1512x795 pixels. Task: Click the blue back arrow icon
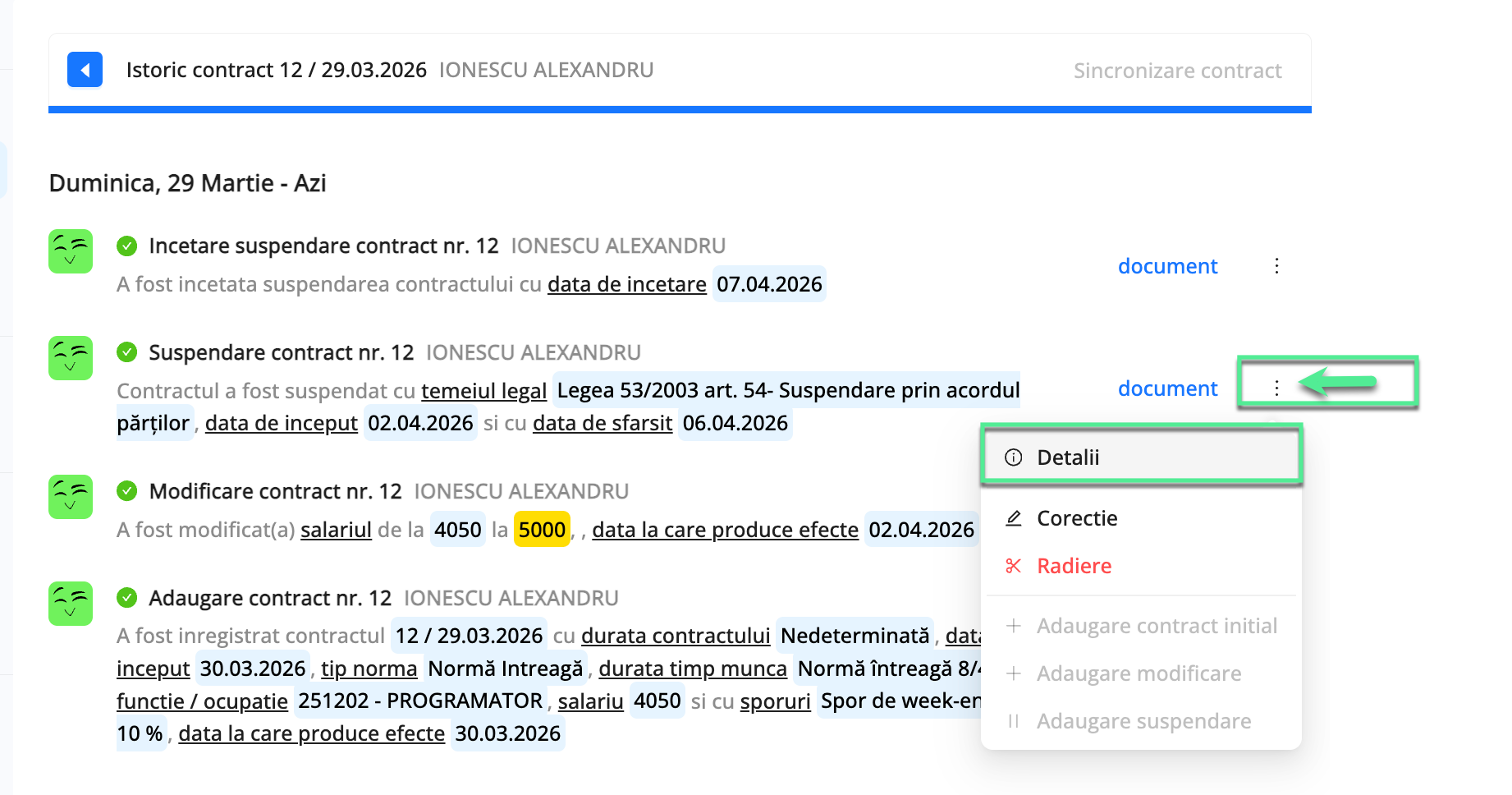pos(85,70)
